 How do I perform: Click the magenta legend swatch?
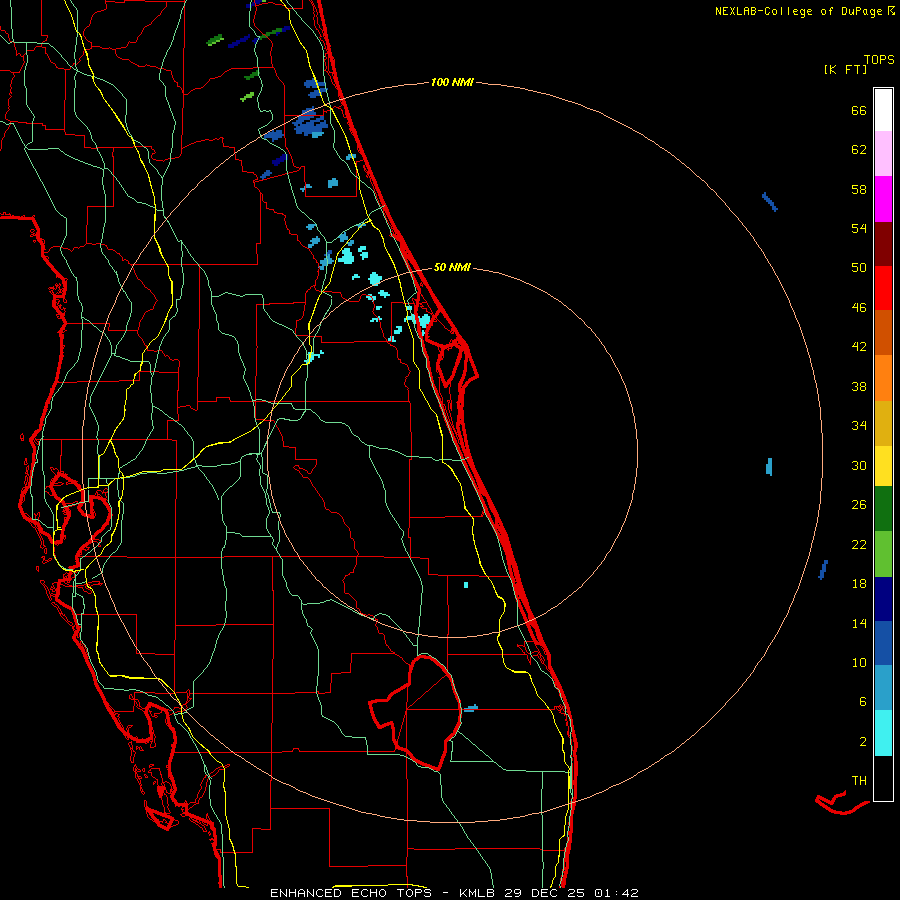click(883, 199)
